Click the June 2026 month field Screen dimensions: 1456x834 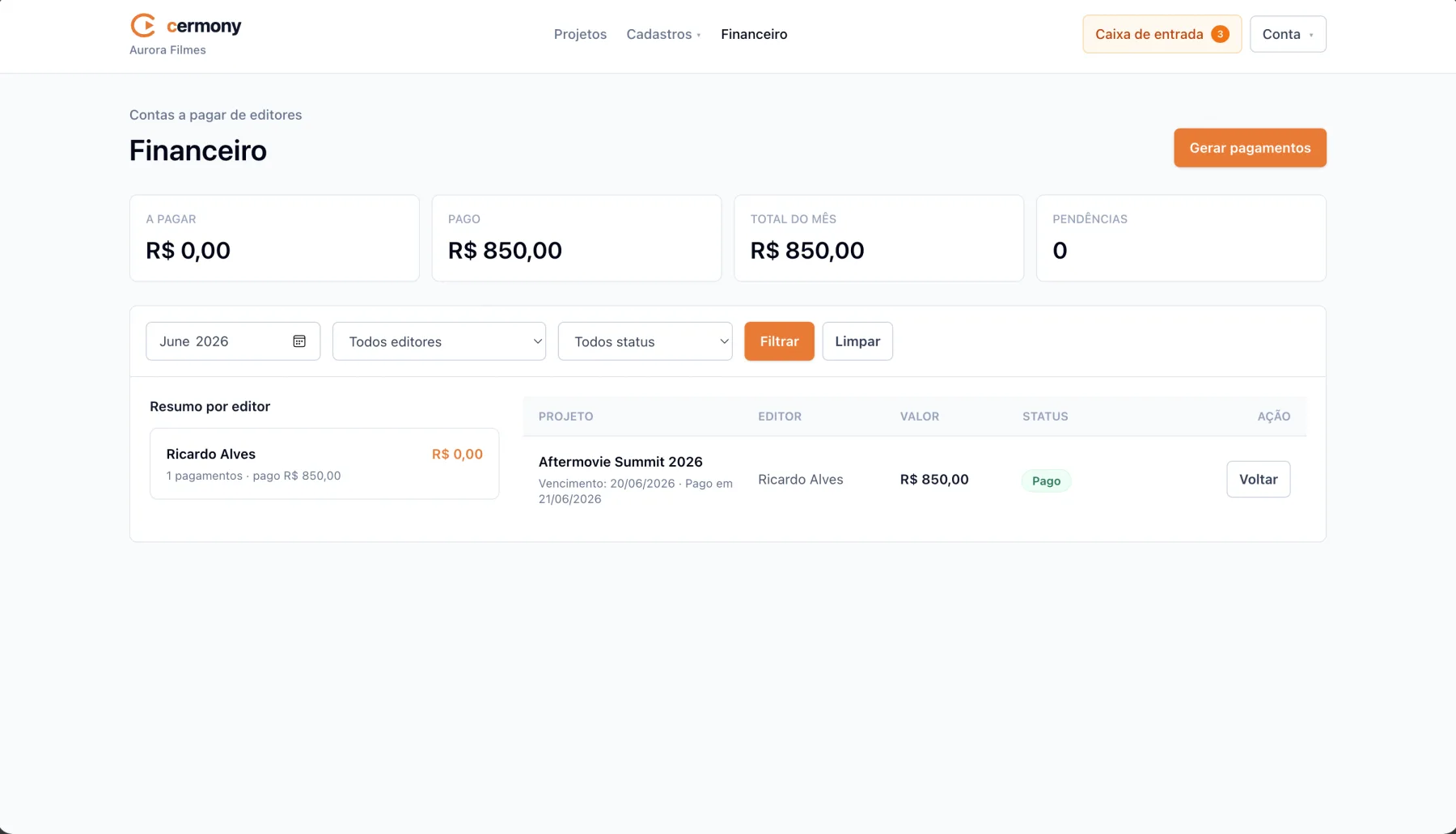point(233,341)
